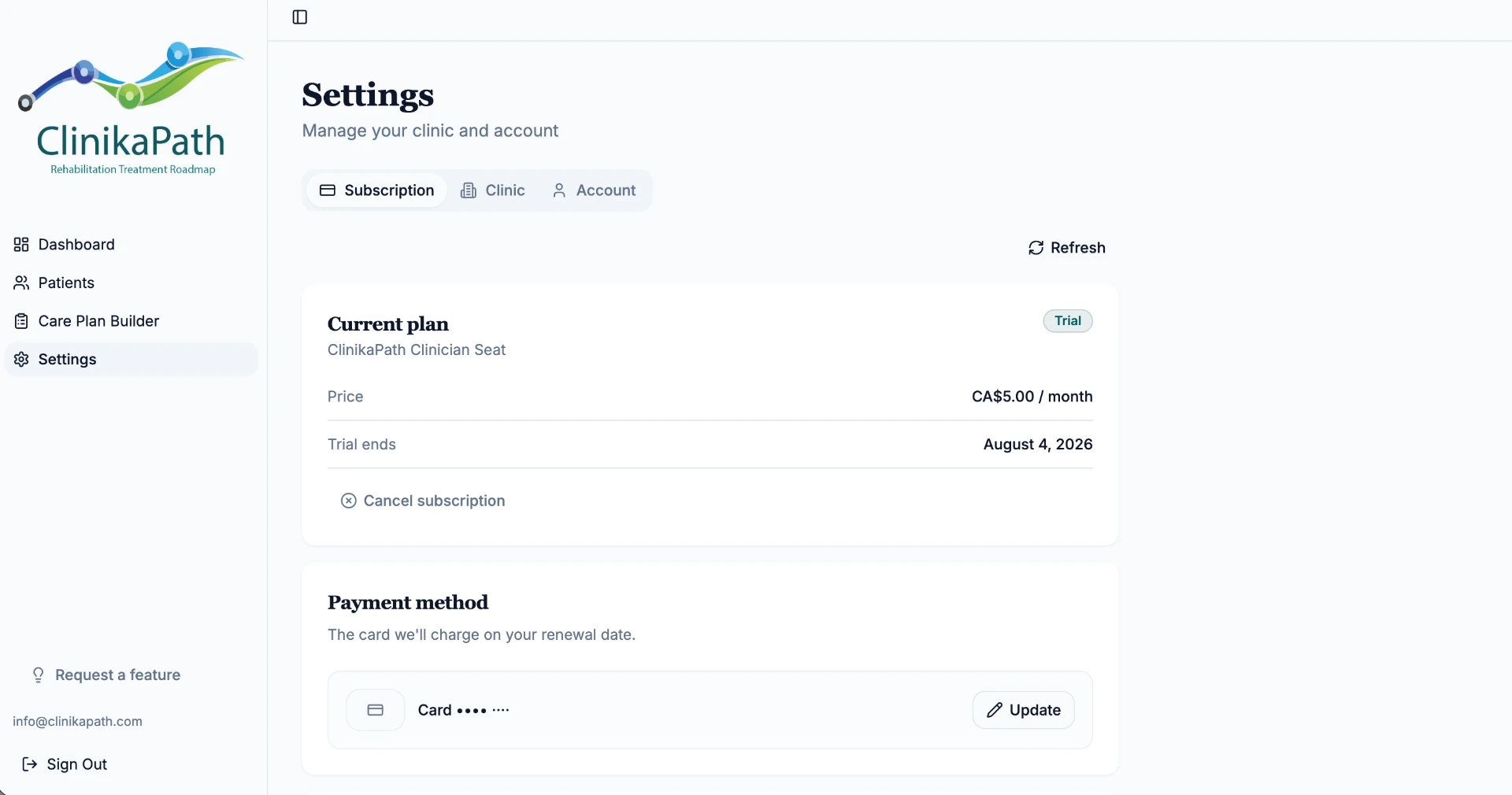1512x795 pixels.
Task: Click the lightbulb icon beside Request a feature
Action: 38,675
